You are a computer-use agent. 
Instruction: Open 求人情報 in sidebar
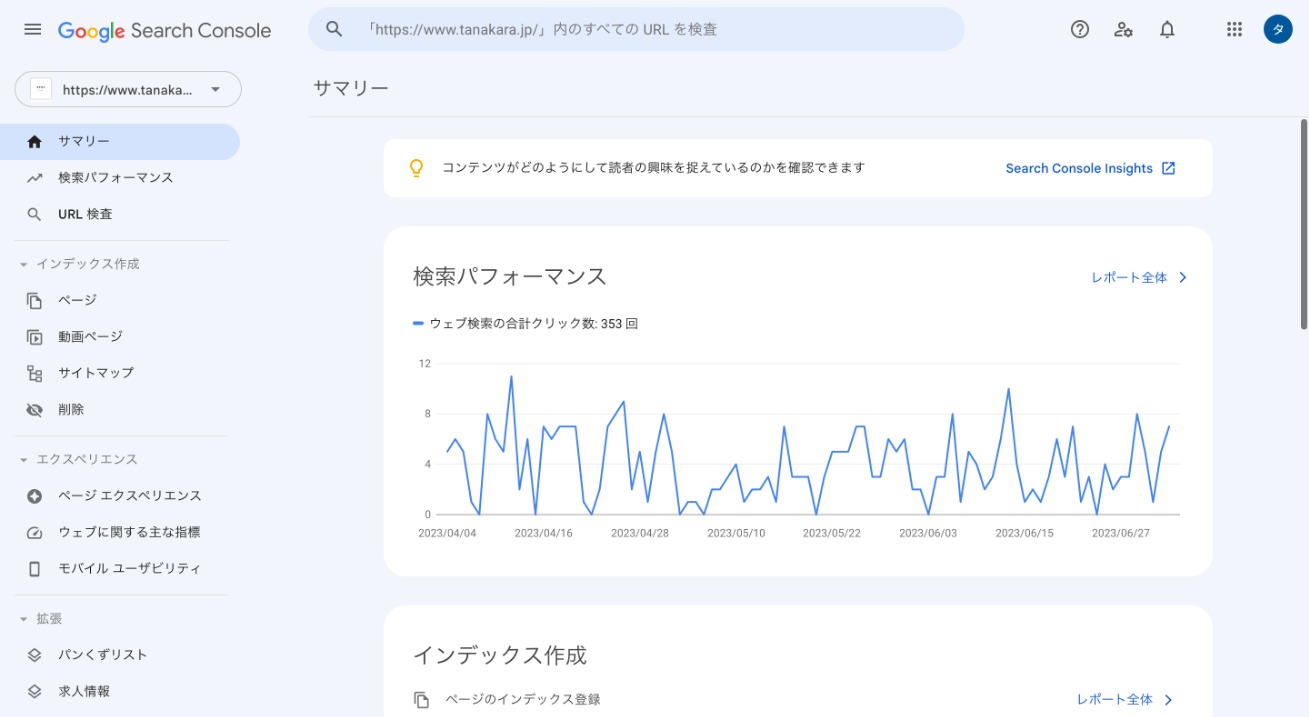(120, 691)
